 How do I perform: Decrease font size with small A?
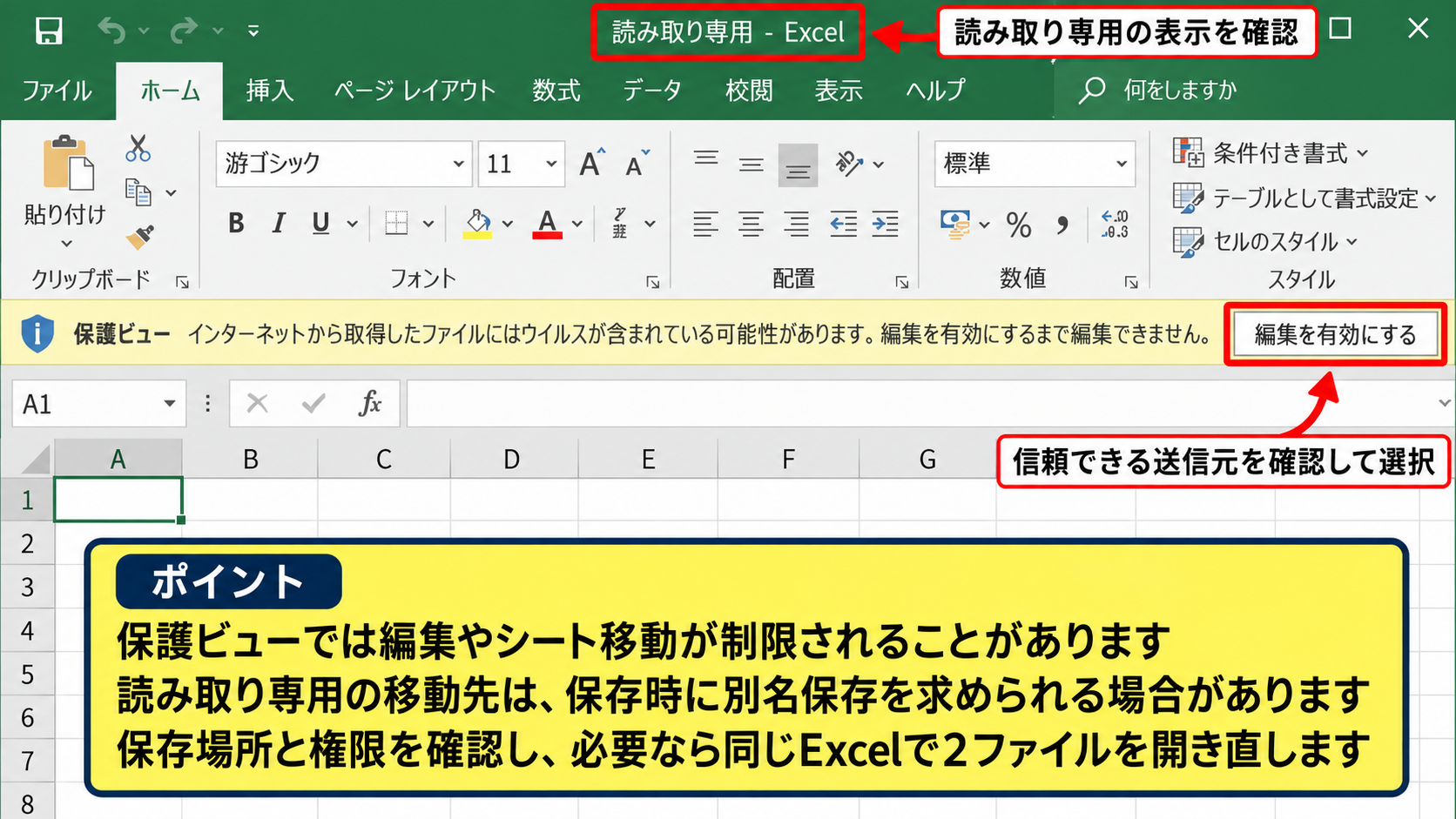pyautogui.click(x=637, y=163)
